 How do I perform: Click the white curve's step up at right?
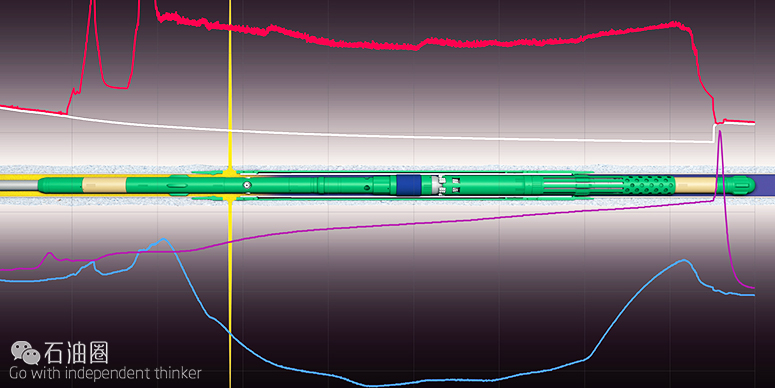click(x=713, y=132)
